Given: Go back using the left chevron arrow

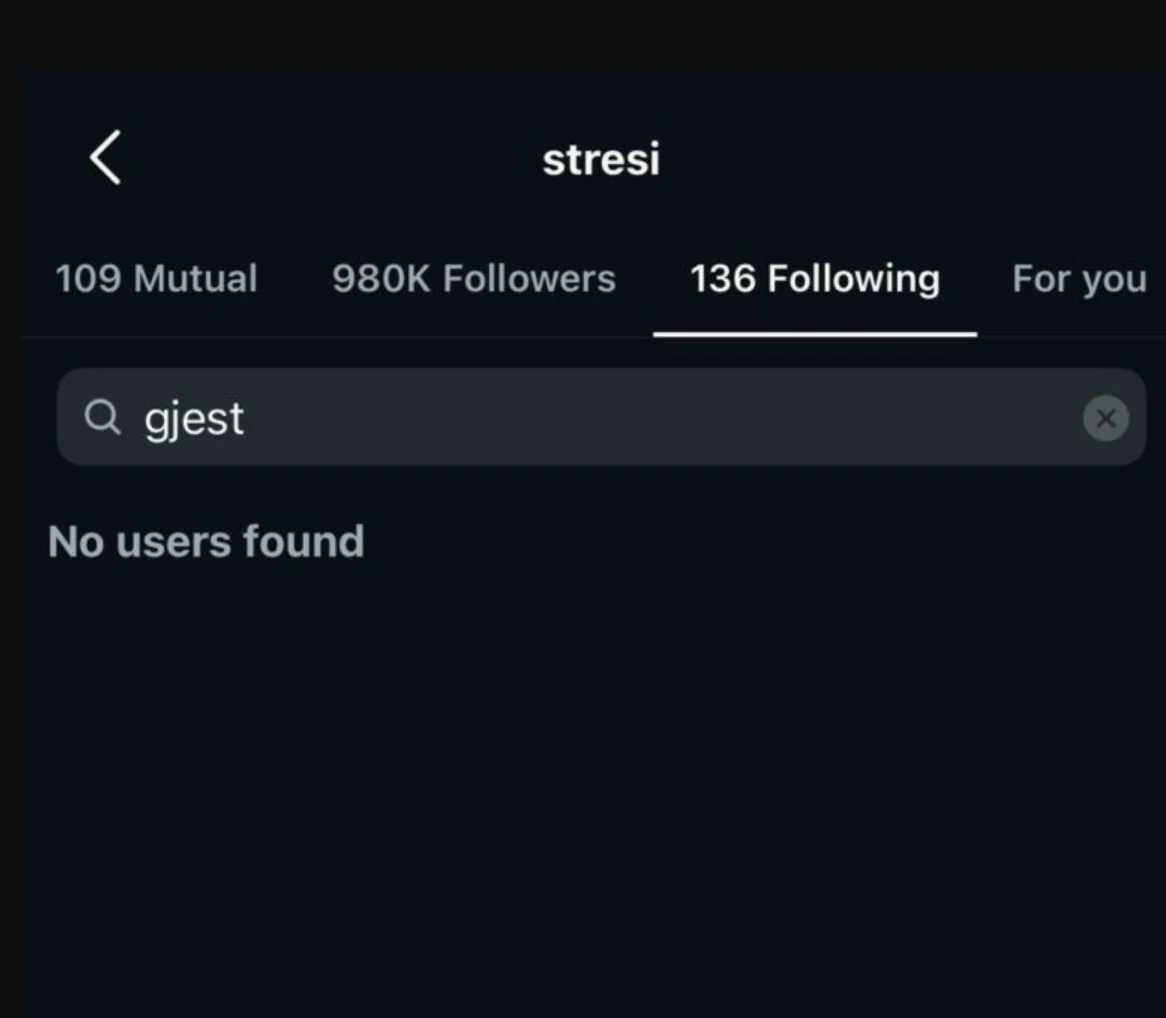Looking at the screenshot, I should [105, 158].
